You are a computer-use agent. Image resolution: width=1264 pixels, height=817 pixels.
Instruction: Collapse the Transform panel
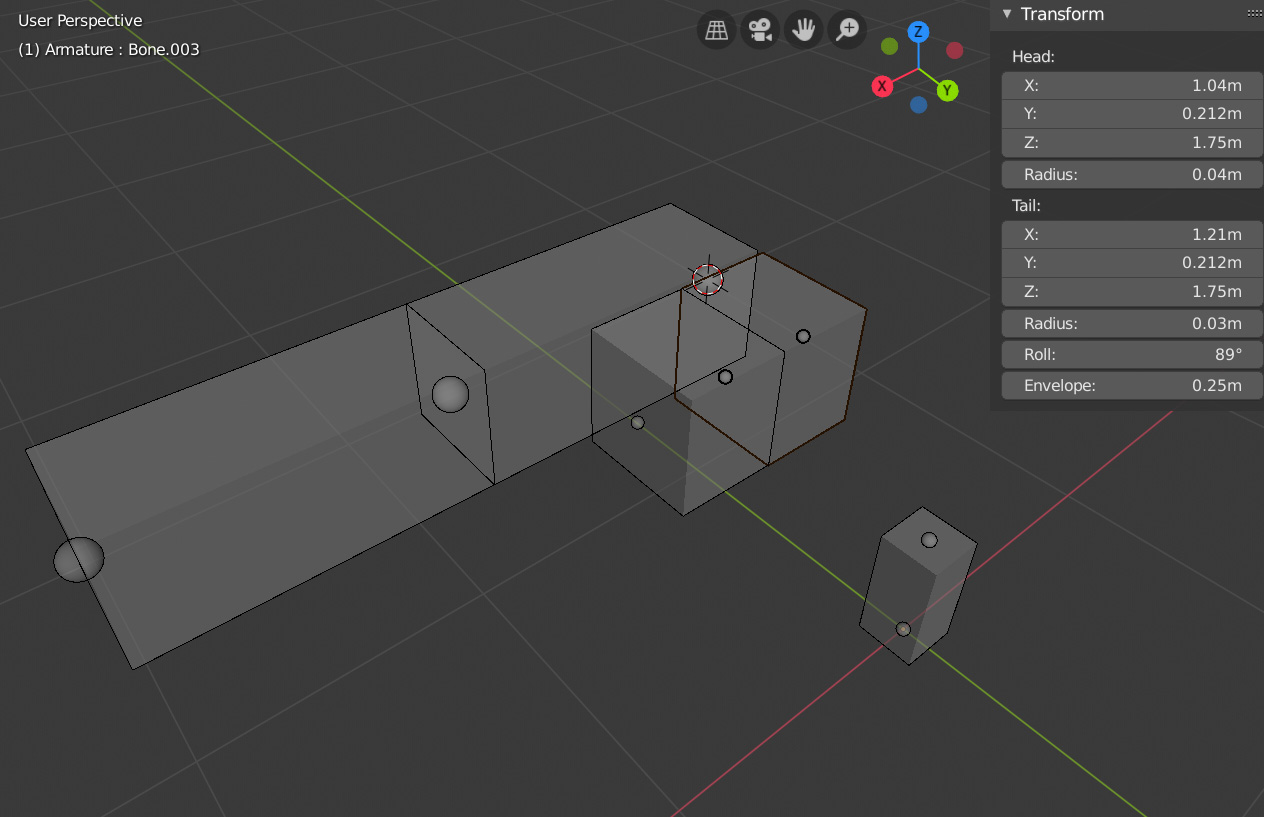coord(1007,14)
